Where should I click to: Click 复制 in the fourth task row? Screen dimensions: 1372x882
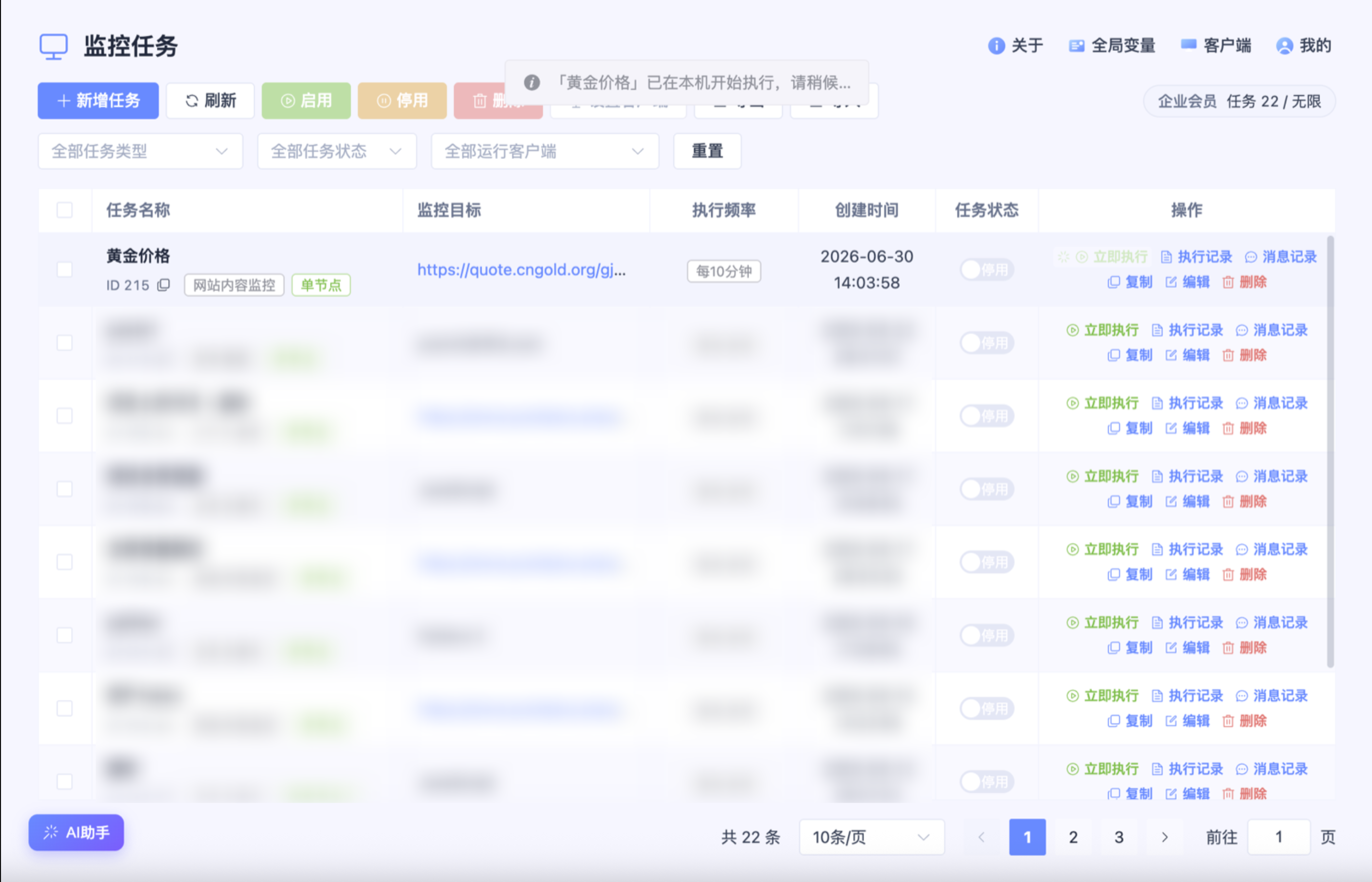tap(1129, 502)
